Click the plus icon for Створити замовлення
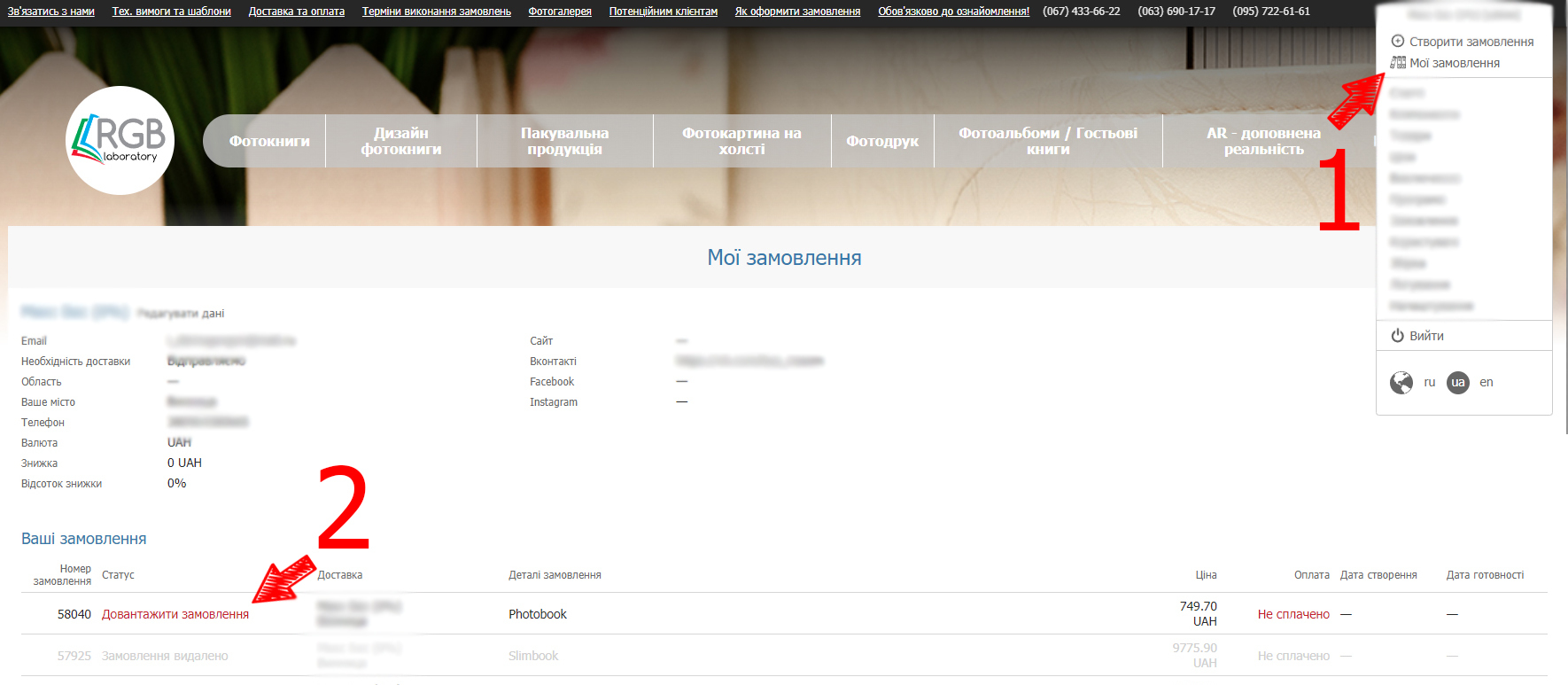1568x685 pixels. [1398, 41]
